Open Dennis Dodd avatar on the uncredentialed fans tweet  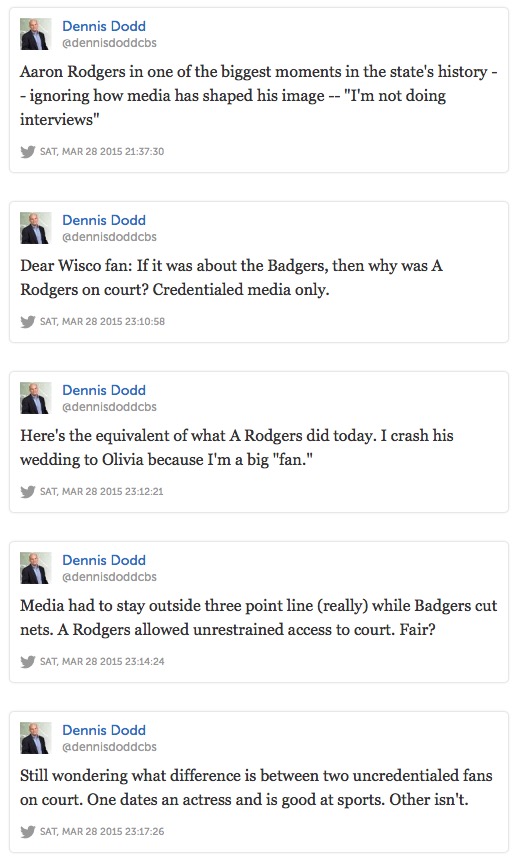[36, 737]
